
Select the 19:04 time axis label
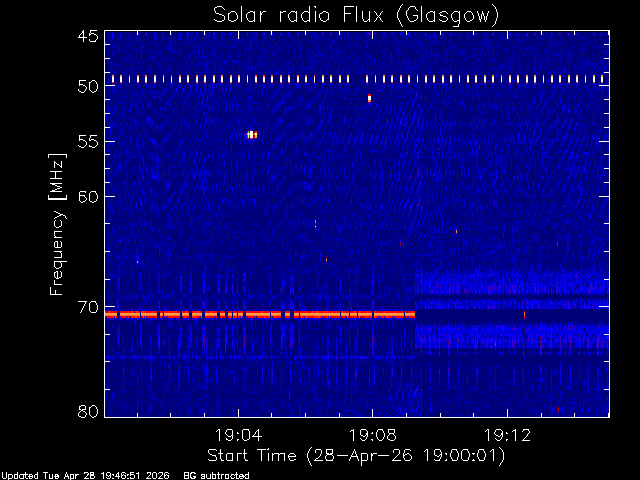(238, 435)
